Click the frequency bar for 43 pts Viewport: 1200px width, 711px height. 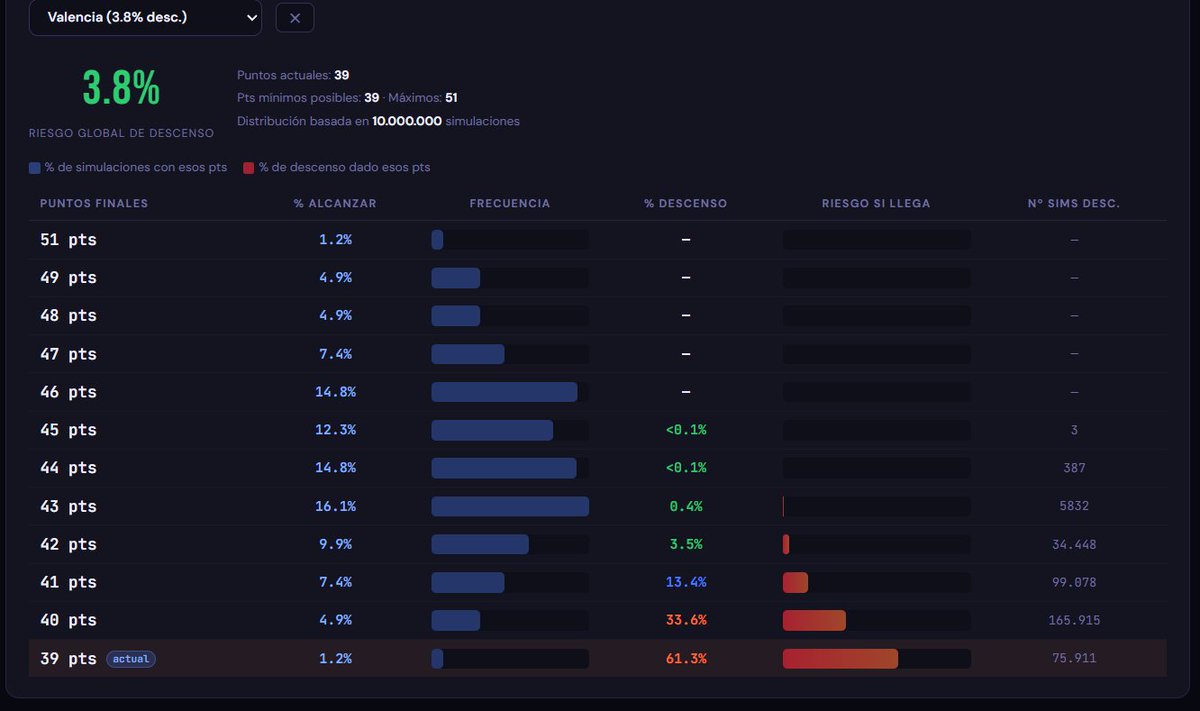click(x=510, y=507)
